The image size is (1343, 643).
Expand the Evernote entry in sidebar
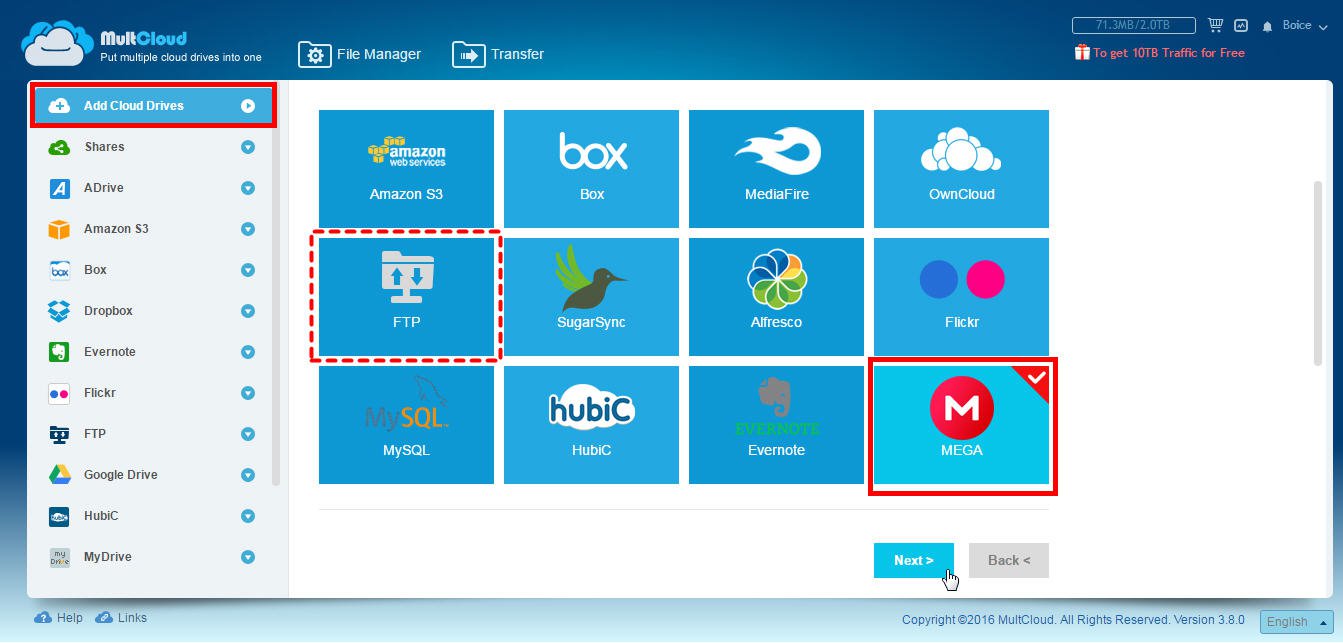[x=247, y=351]
